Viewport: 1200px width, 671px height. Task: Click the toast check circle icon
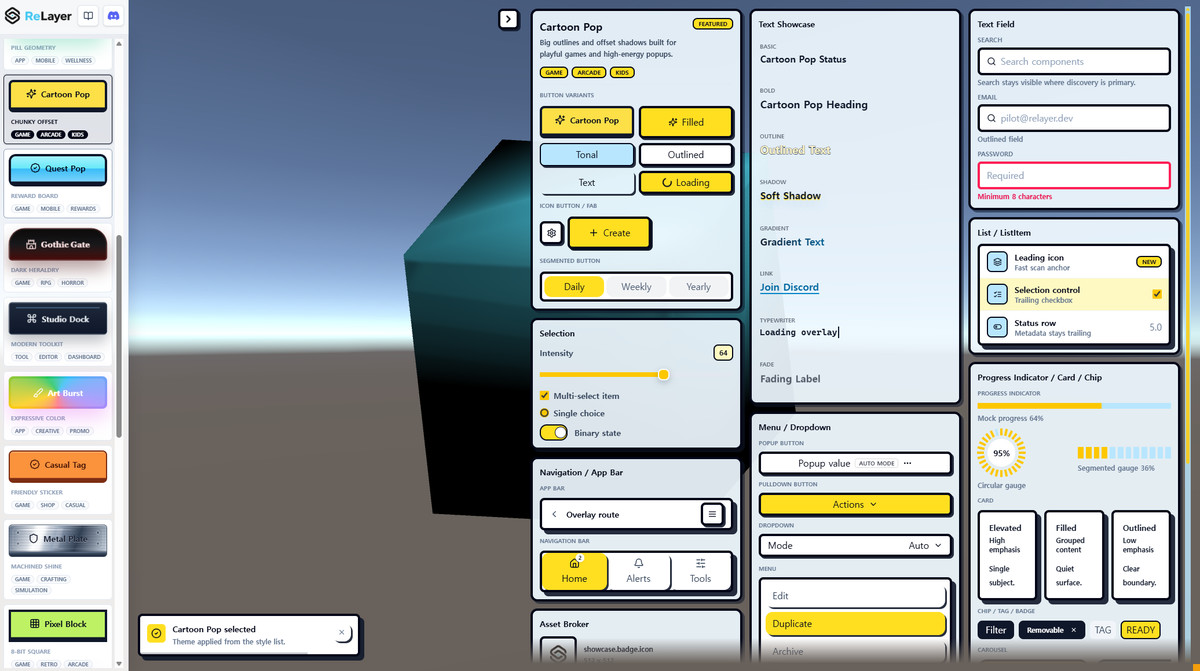tap(156, 633)
